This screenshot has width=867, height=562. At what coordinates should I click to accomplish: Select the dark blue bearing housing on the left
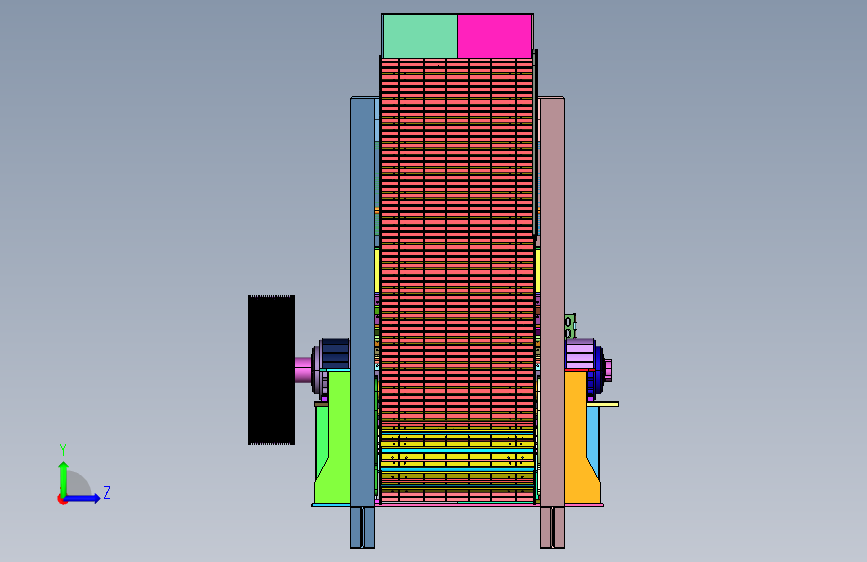tap(335, 353)
